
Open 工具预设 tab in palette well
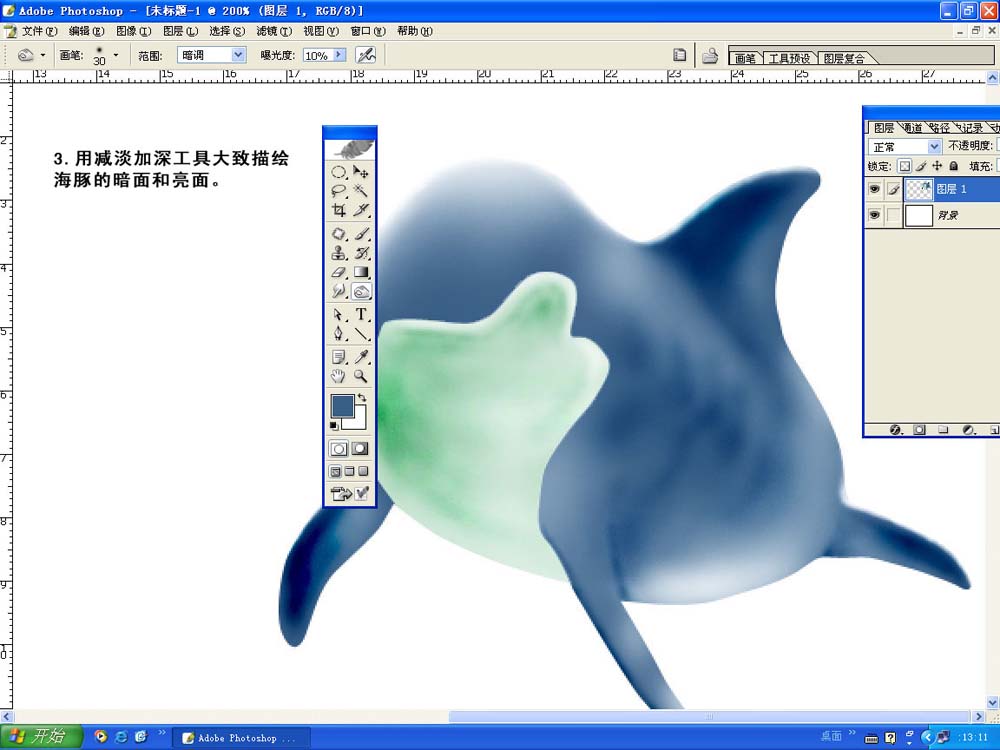click(x=789, y=58)
